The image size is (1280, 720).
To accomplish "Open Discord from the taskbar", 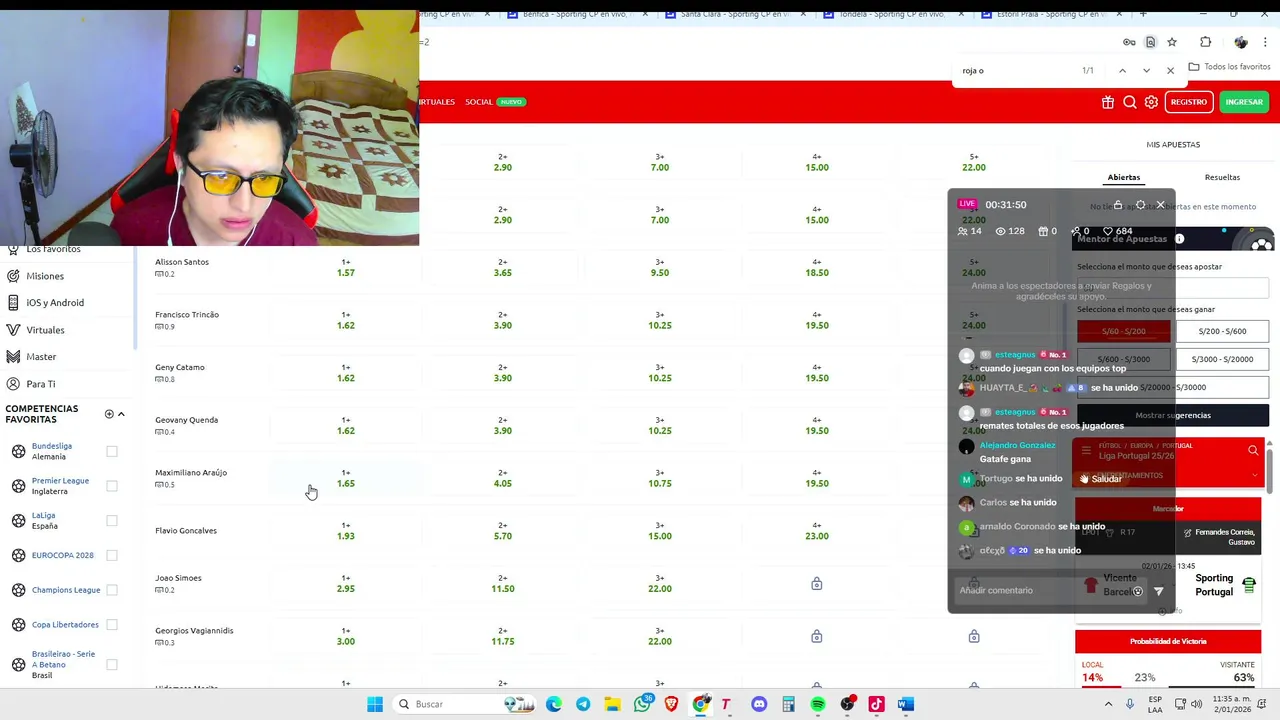I will [x=759, y=704].
